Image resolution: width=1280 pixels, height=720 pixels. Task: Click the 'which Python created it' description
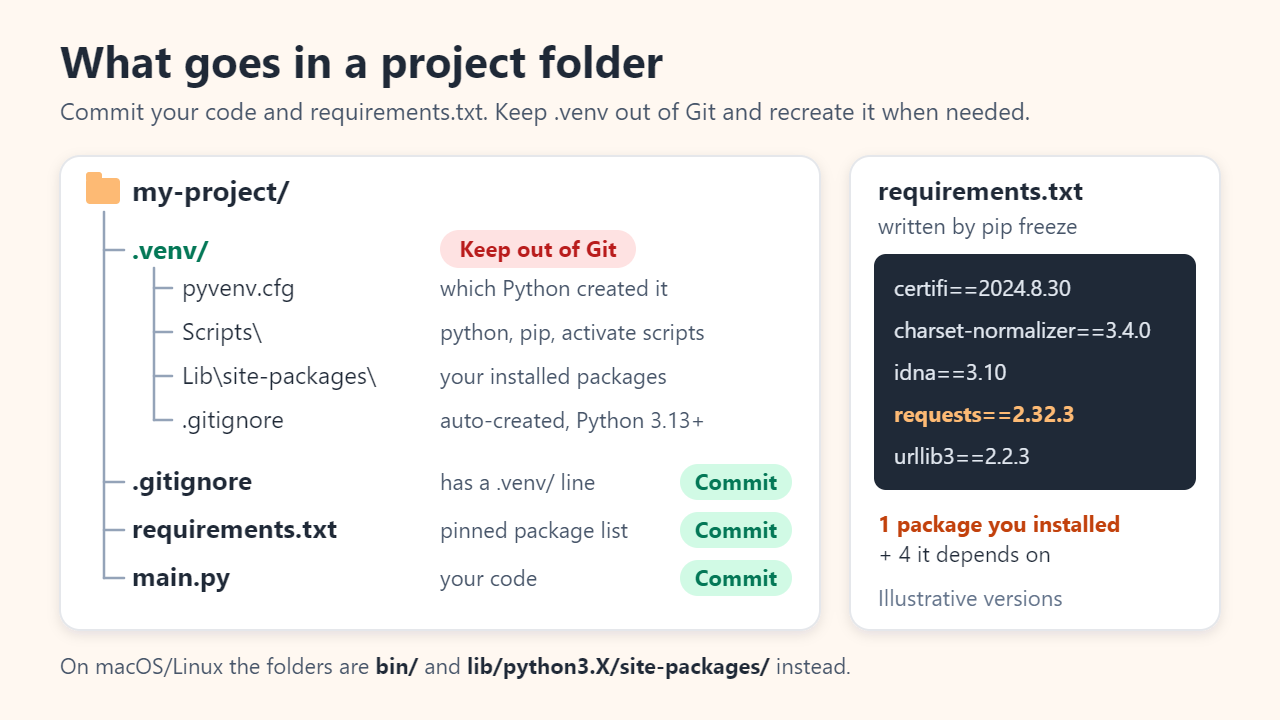tap(554, 289)
